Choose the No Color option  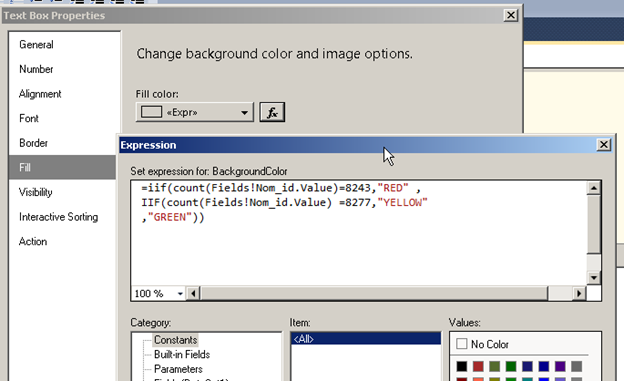482,344
